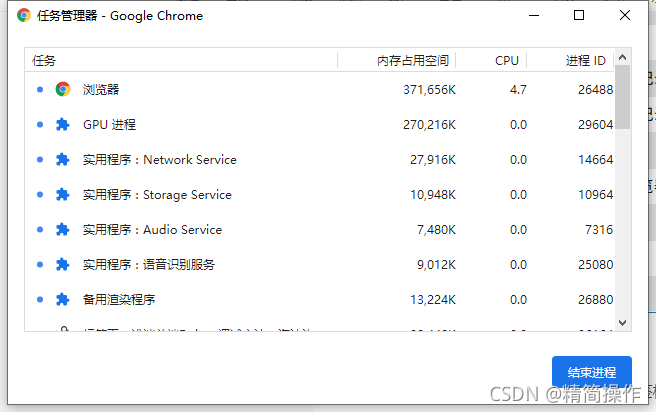The width and height of the screenshot is (656, 412).
Task: Click the scrollbar up arrow
Action: click(623, 57)
